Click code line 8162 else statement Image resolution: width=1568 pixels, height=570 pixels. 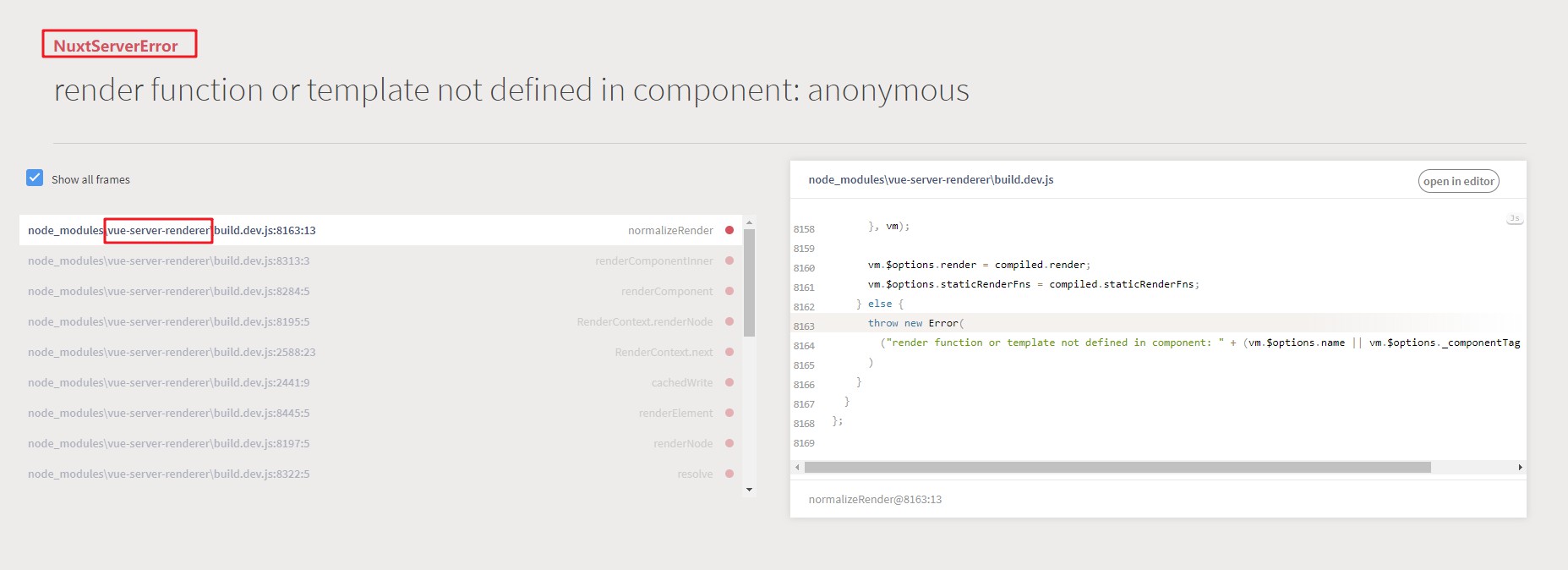point(879,304)
